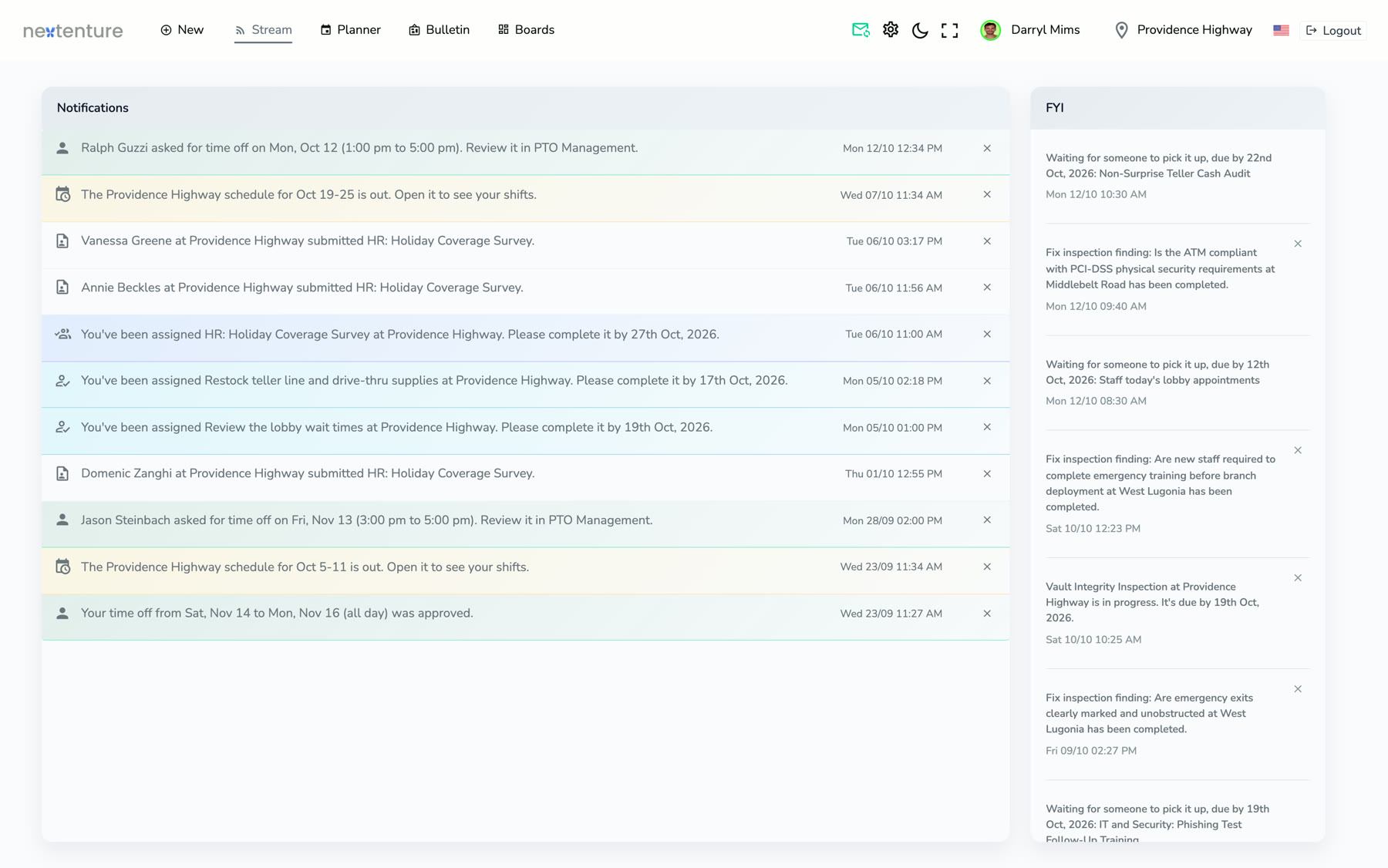Close ATM PCI-DSS inspection finding FYI
The image size is (1388, 868).
pyautogui.click(x=1298, y=244)
